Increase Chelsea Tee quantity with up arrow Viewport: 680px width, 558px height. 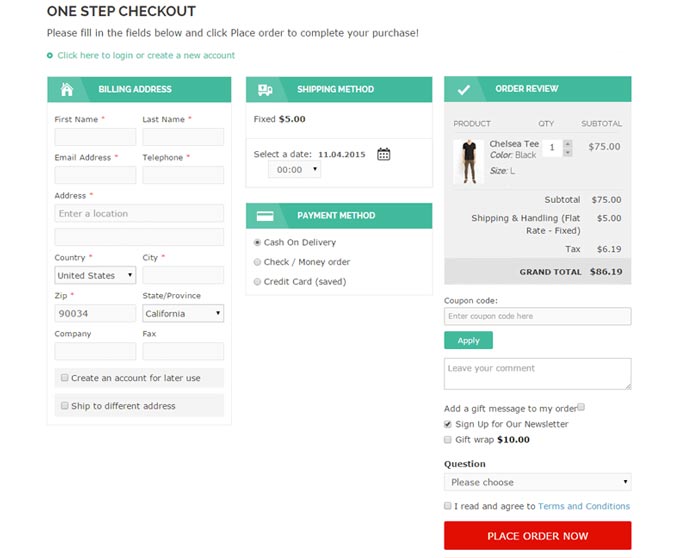568,143
